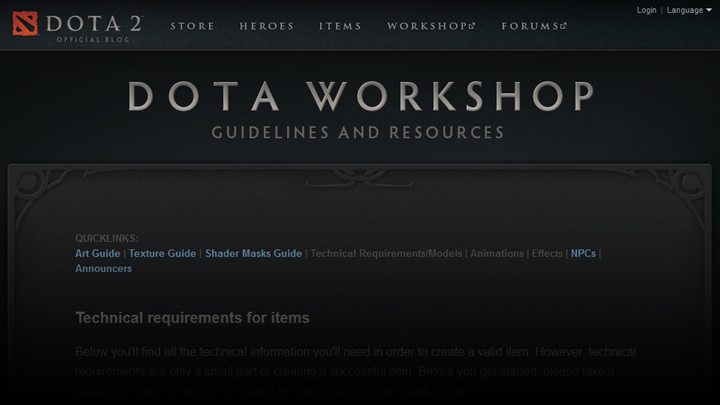The image size is (720, 405).
Task: Click the QUICKLINKS label
Action: point(107,238)
